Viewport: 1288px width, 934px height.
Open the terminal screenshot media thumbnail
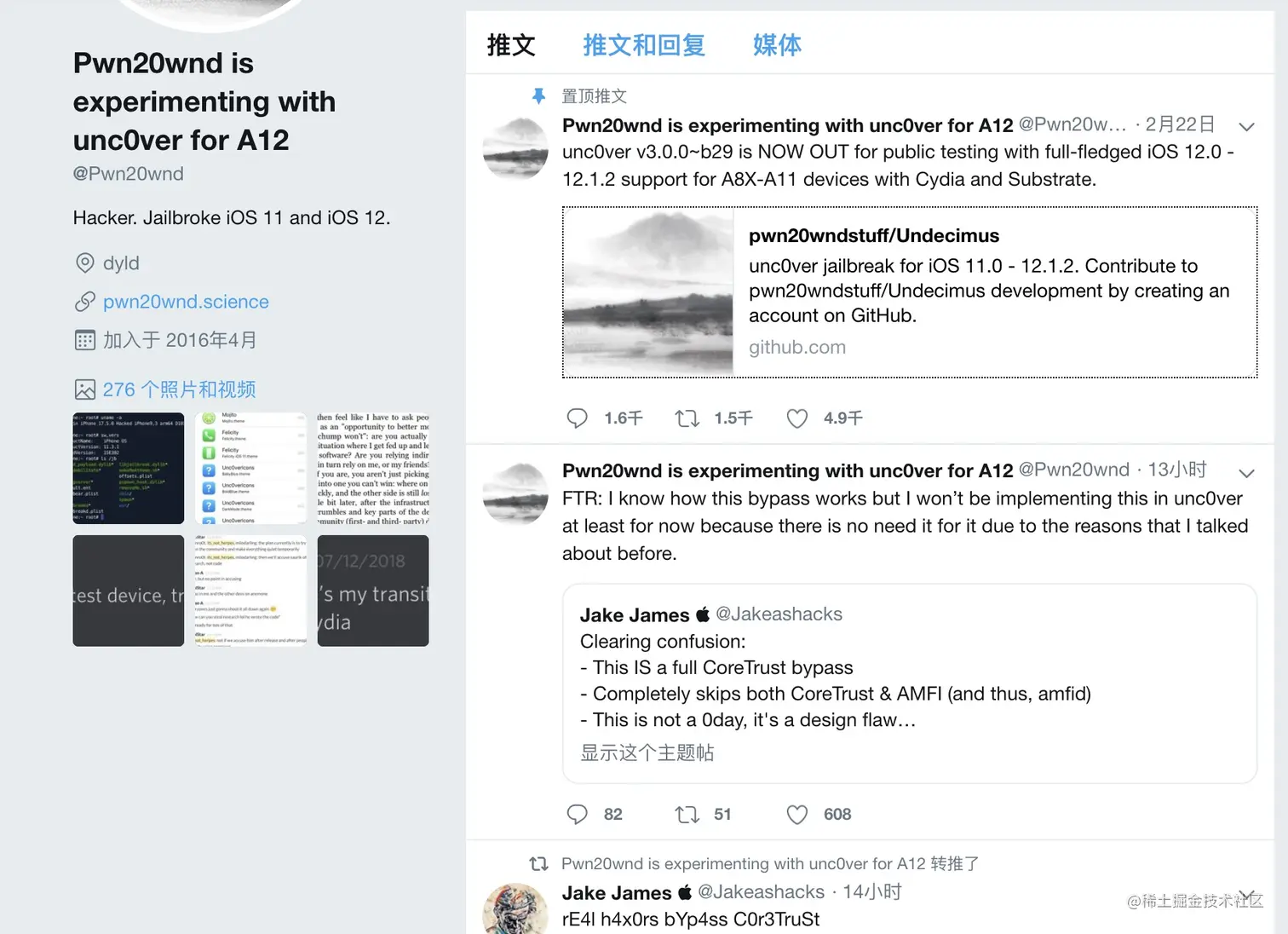[129, 469]
